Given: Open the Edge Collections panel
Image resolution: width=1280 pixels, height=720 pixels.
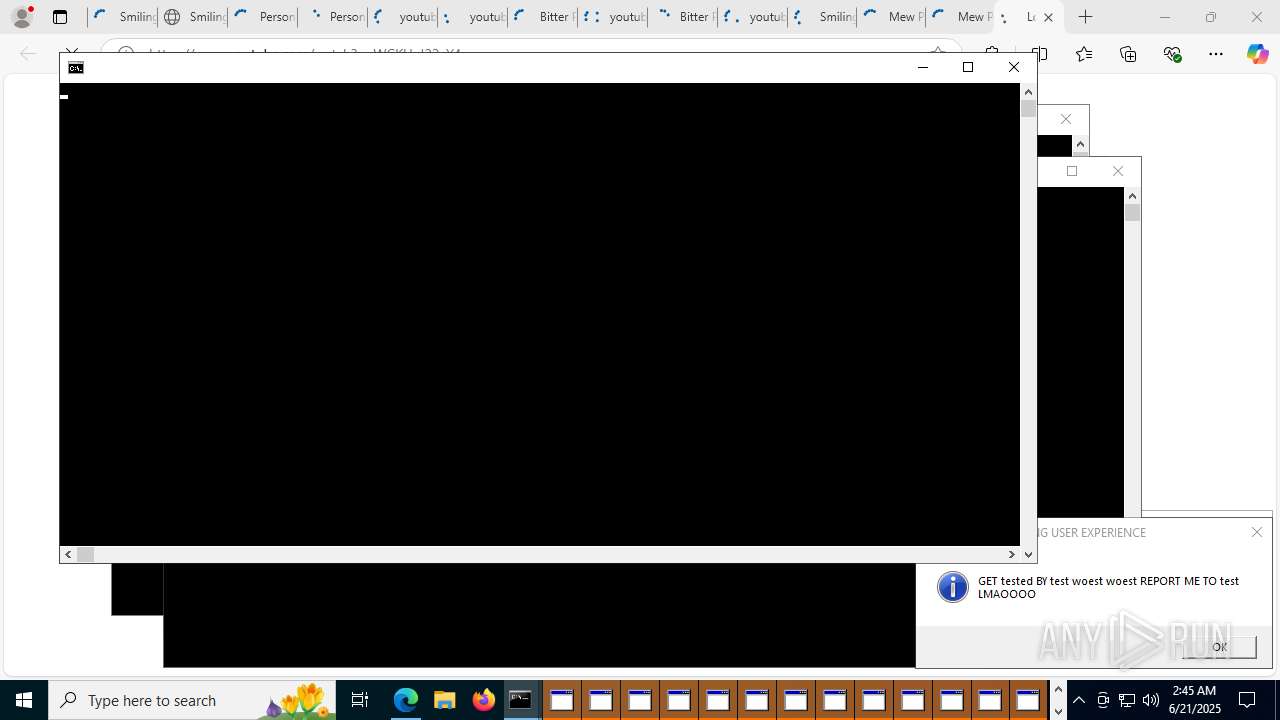Looking at the screenshot, I should pos(1128,54).
